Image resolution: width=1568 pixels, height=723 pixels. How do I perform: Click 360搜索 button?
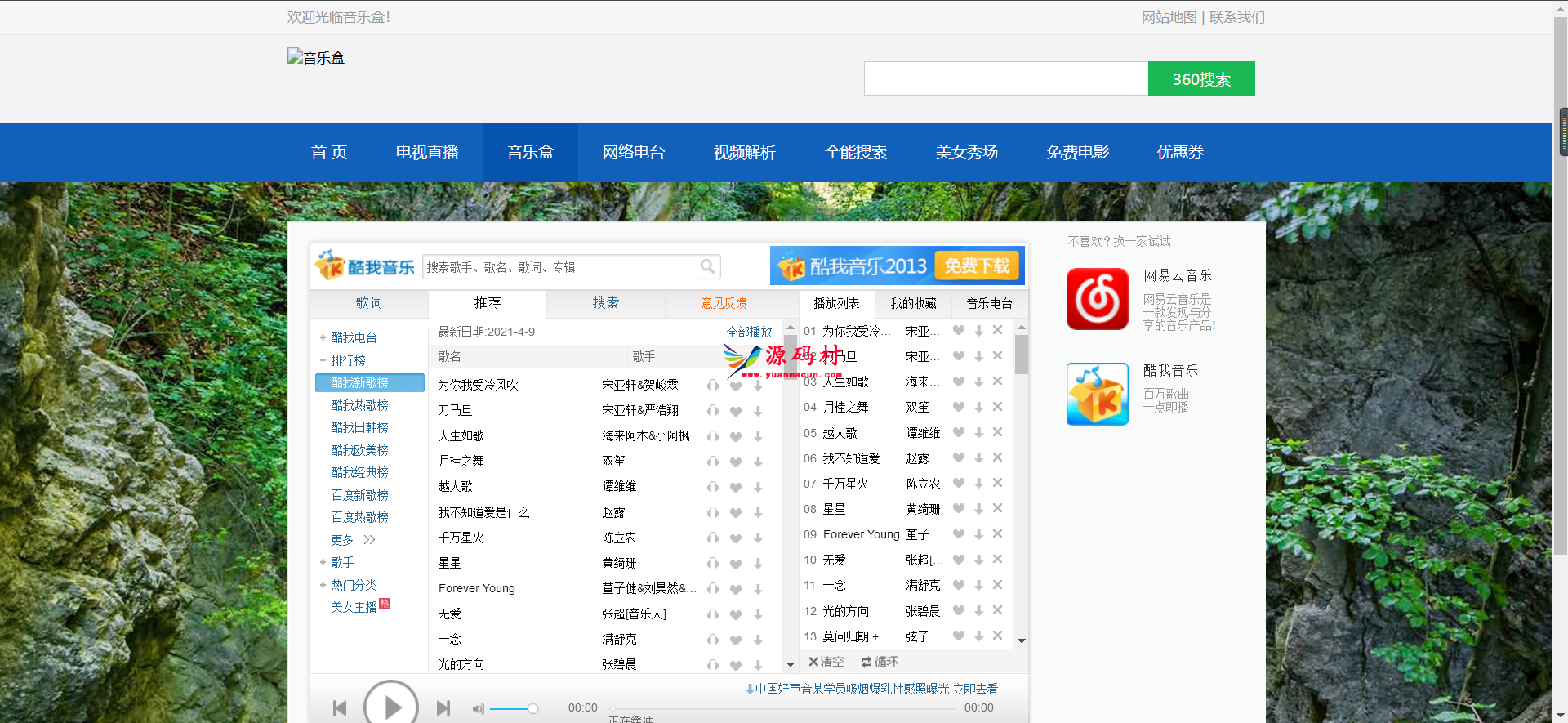click(x=1201, y=78)
